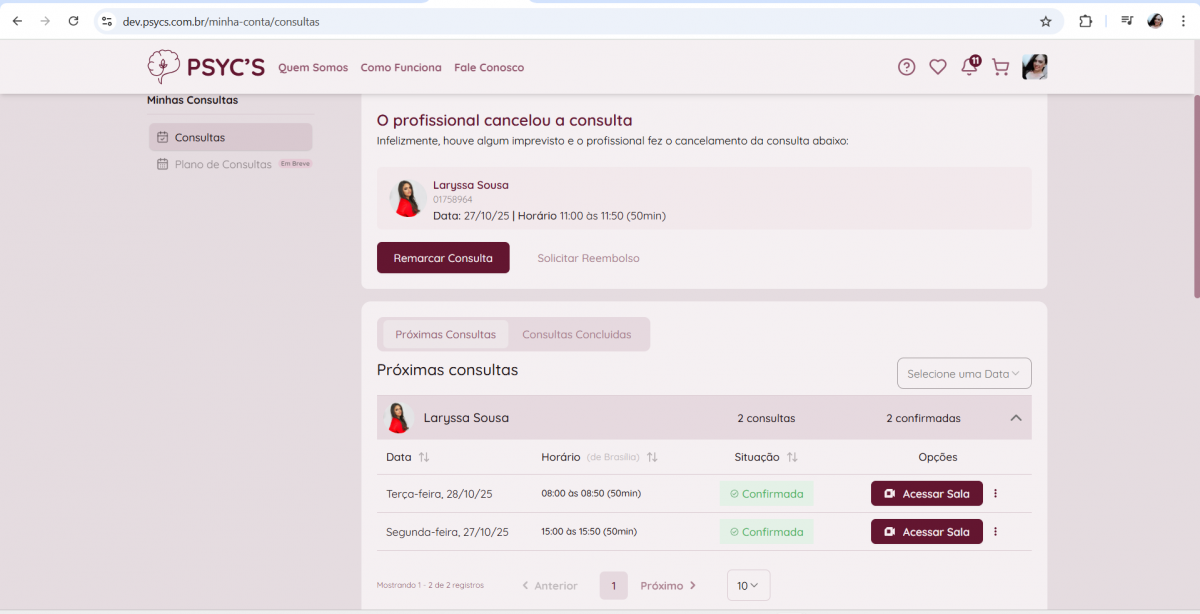The height and width of the screenshot is (614, 1200).
Task: Open three-dot options for 27/10/25 appointment
Action: [995, 531]
